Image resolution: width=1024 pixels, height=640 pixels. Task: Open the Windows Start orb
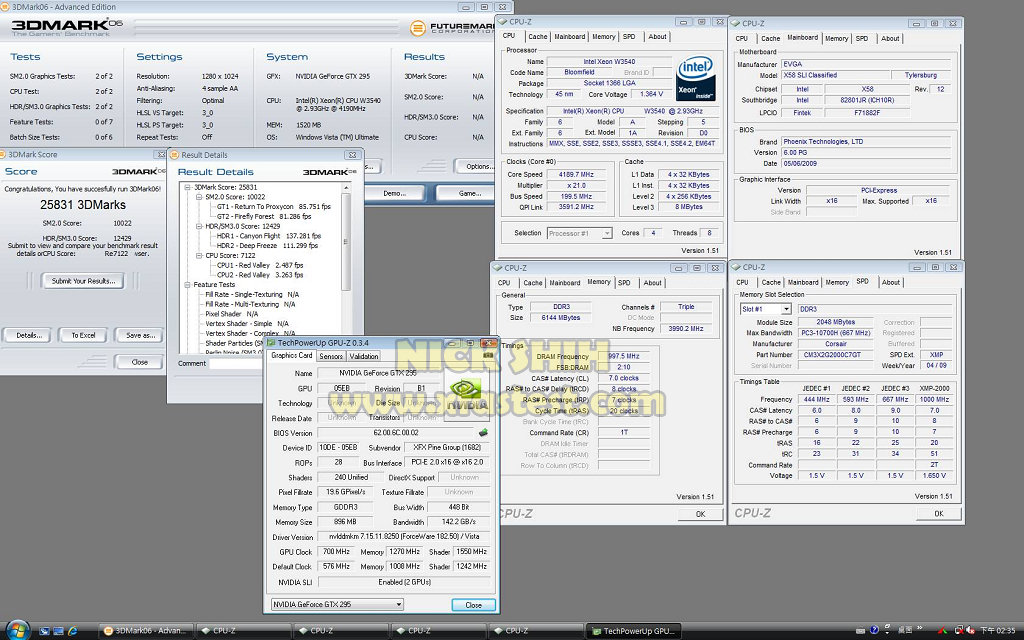coord(17,630)
